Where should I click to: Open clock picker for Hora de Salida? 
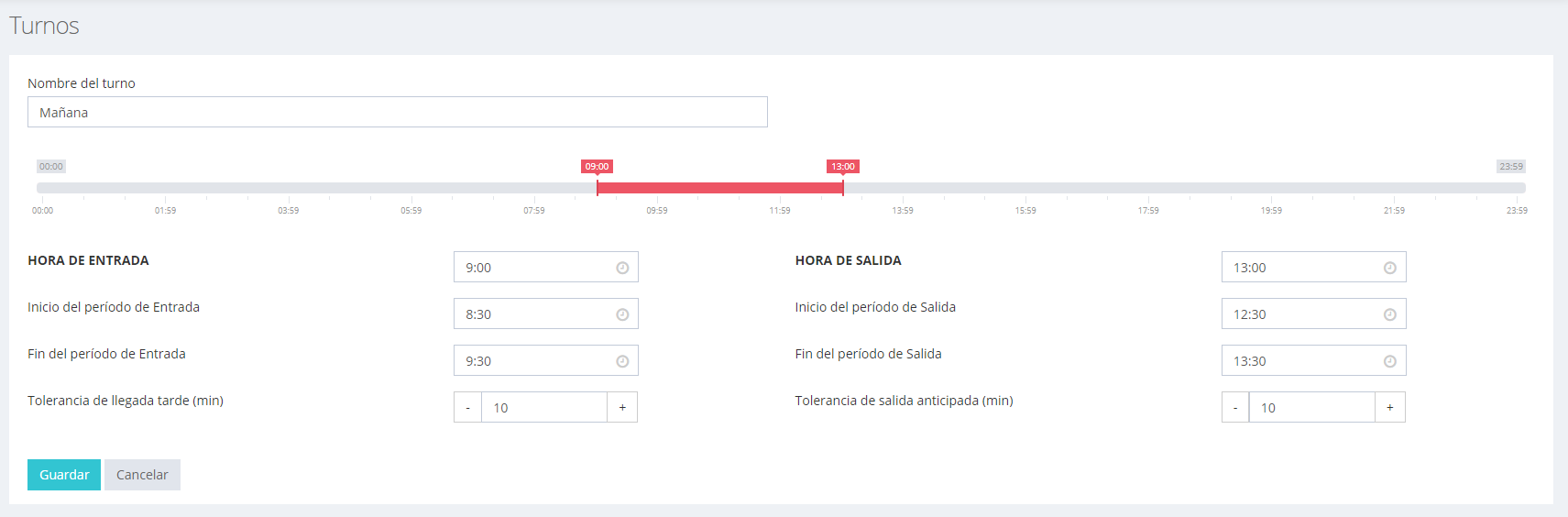coord(1389,268)
